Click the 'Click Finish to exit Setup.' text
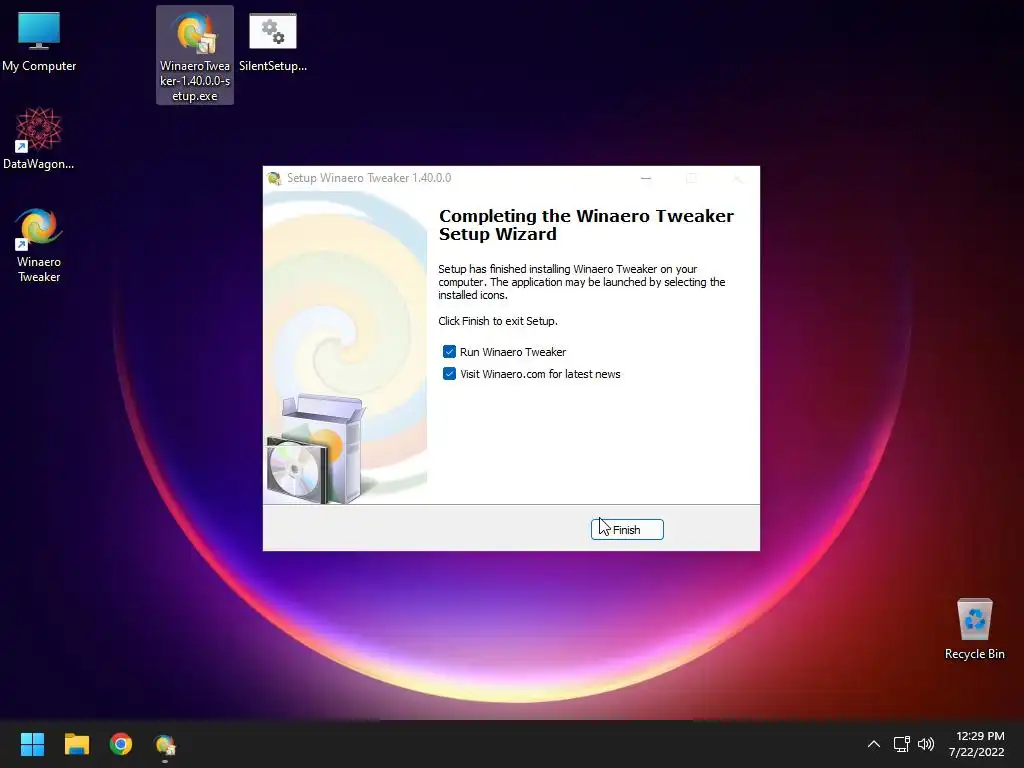 point(498,321)
